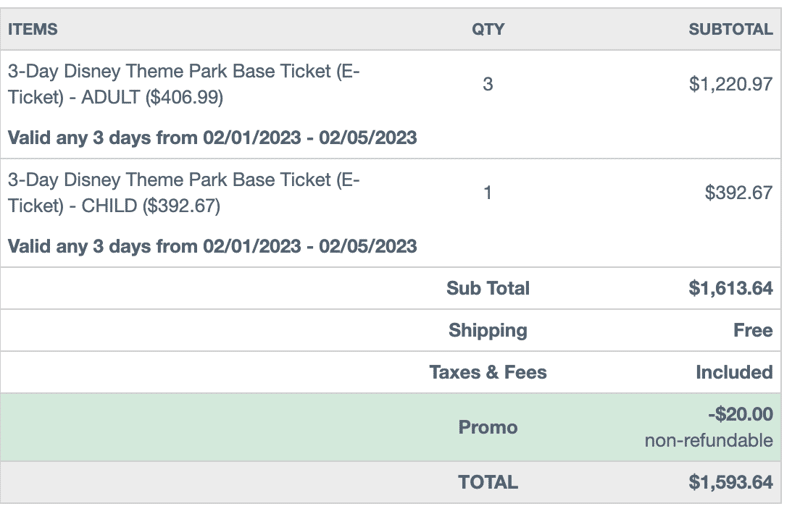Screen dimensions: 800x514
Task: Click the Taxes & Fees label
Action: coord(487,372)
